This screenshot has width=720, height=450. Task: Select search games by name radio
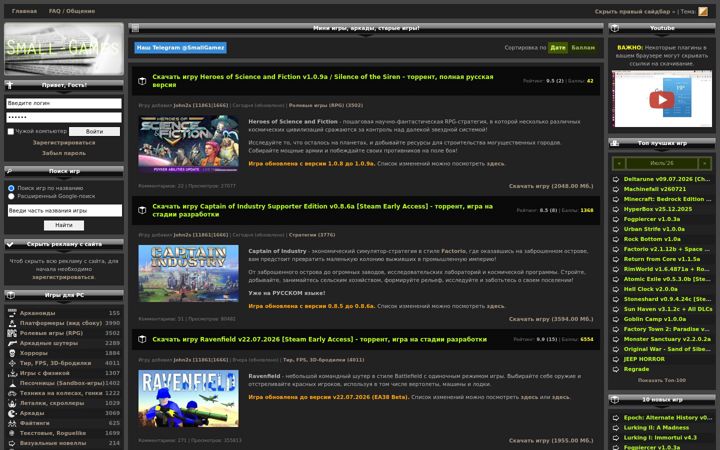coord(11,188)
